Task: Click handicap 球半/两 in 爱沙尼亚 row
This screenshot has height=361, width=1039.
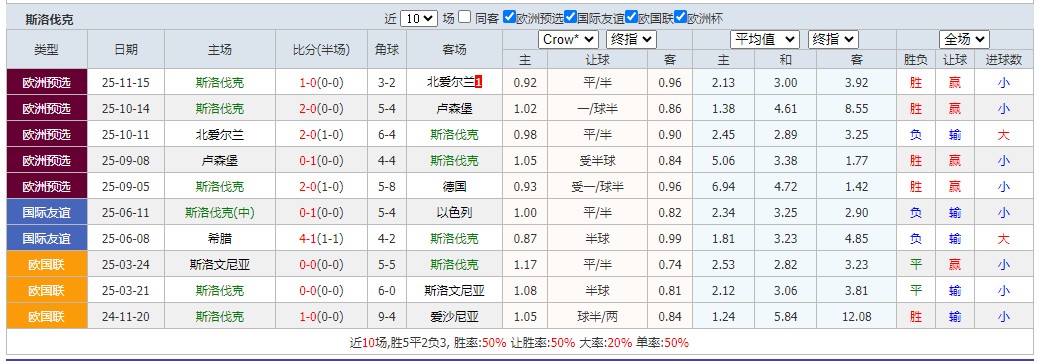Action: [598, 317]
